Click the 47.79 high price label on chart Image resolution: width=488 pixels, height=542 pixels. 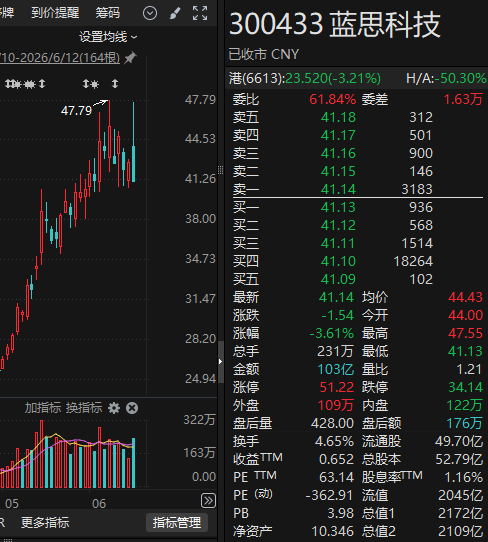[76, 111]
